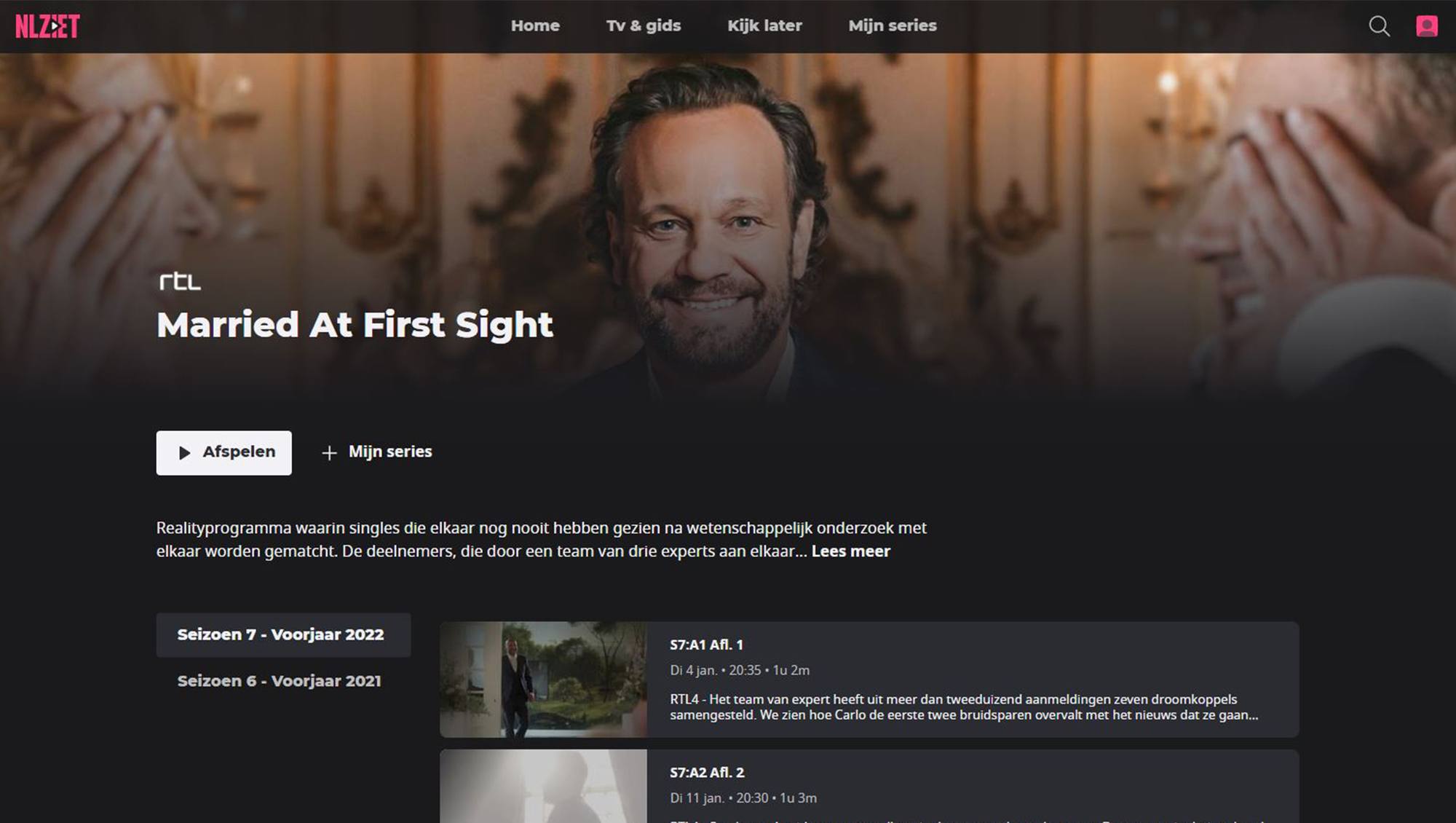Screen dimensions: 1456x823
Task: Open the S7:A1 Afl. 1 title
Action: tap(706, 645)
